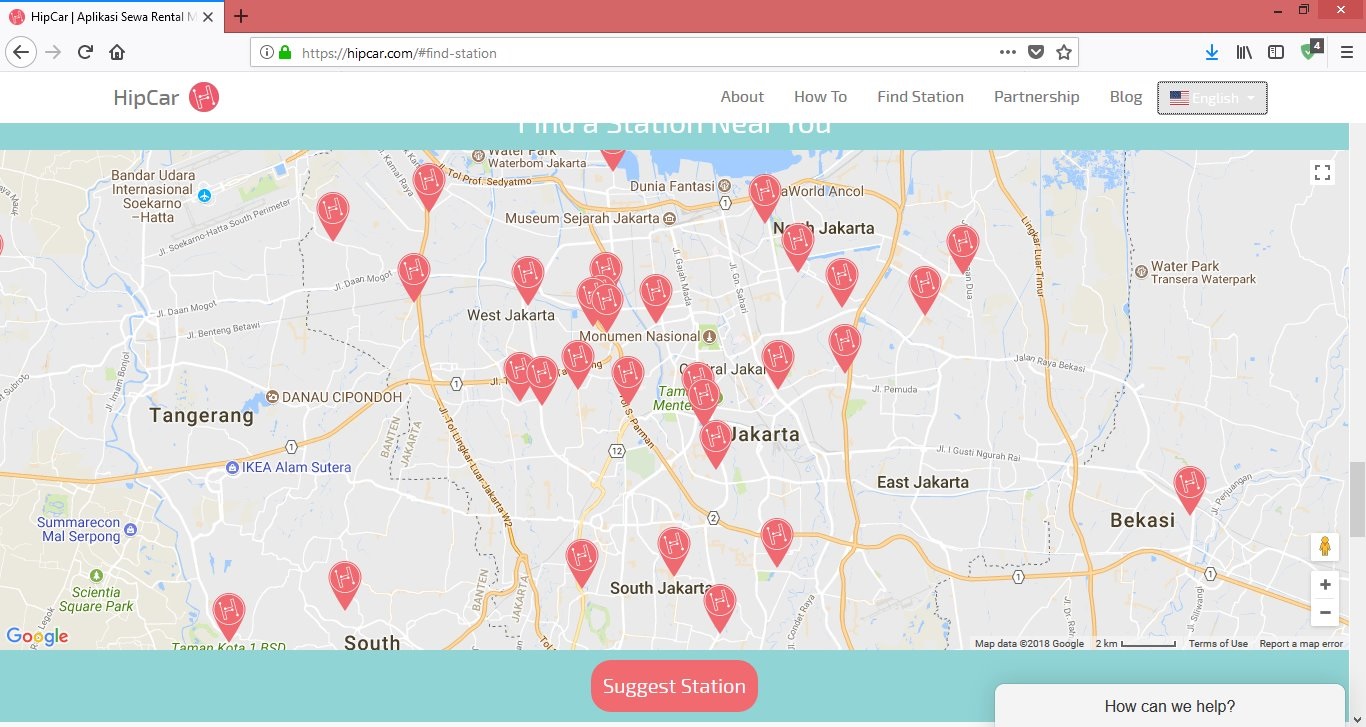Open the page actions three-dot menu
This screenshot has width=1366, height=727.
pyautogui.click(x=1007, y=52)
